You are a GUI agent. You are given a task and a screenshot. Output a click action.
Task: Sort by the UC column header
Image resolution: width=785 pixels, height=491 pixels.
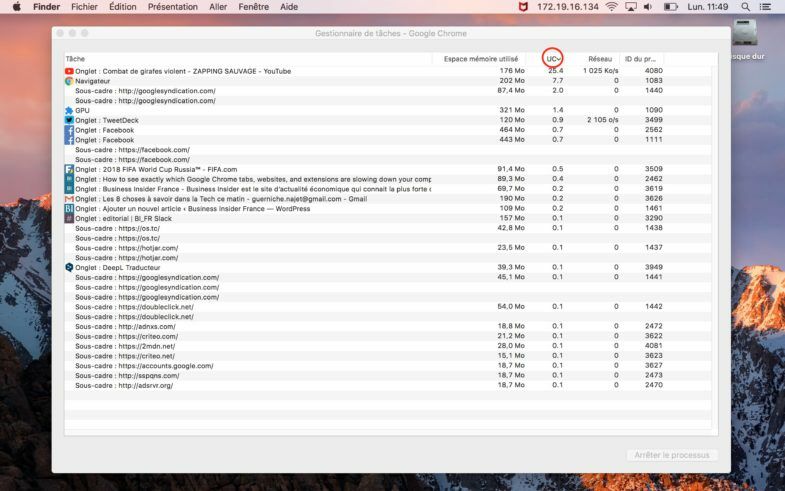[553, 59]
